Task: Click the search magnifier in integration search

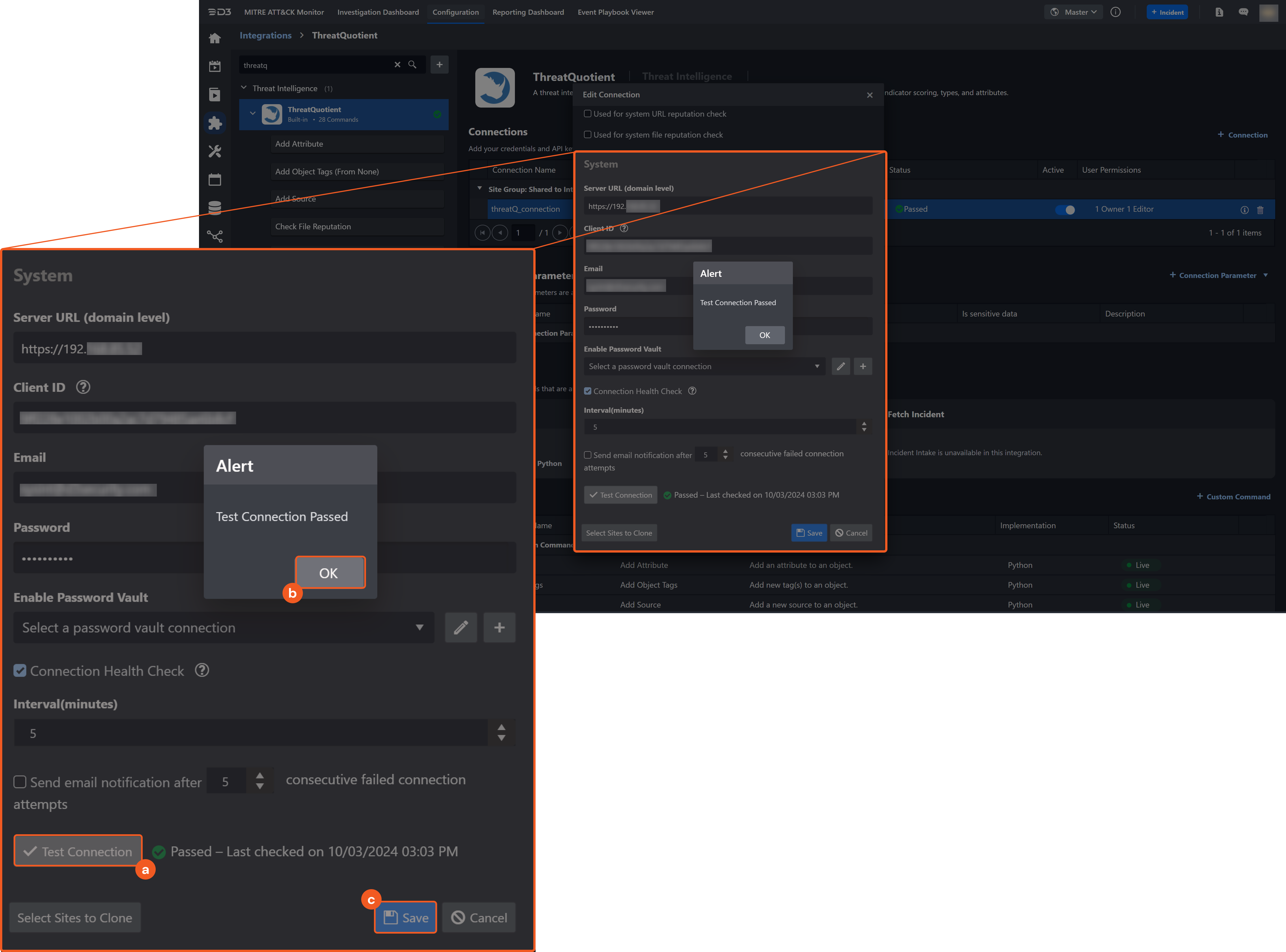Action: 412,65
